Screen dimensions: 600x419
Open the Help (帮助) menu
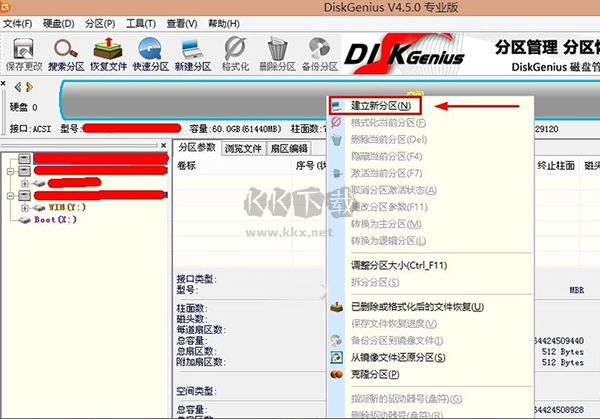tap(224, 24)
